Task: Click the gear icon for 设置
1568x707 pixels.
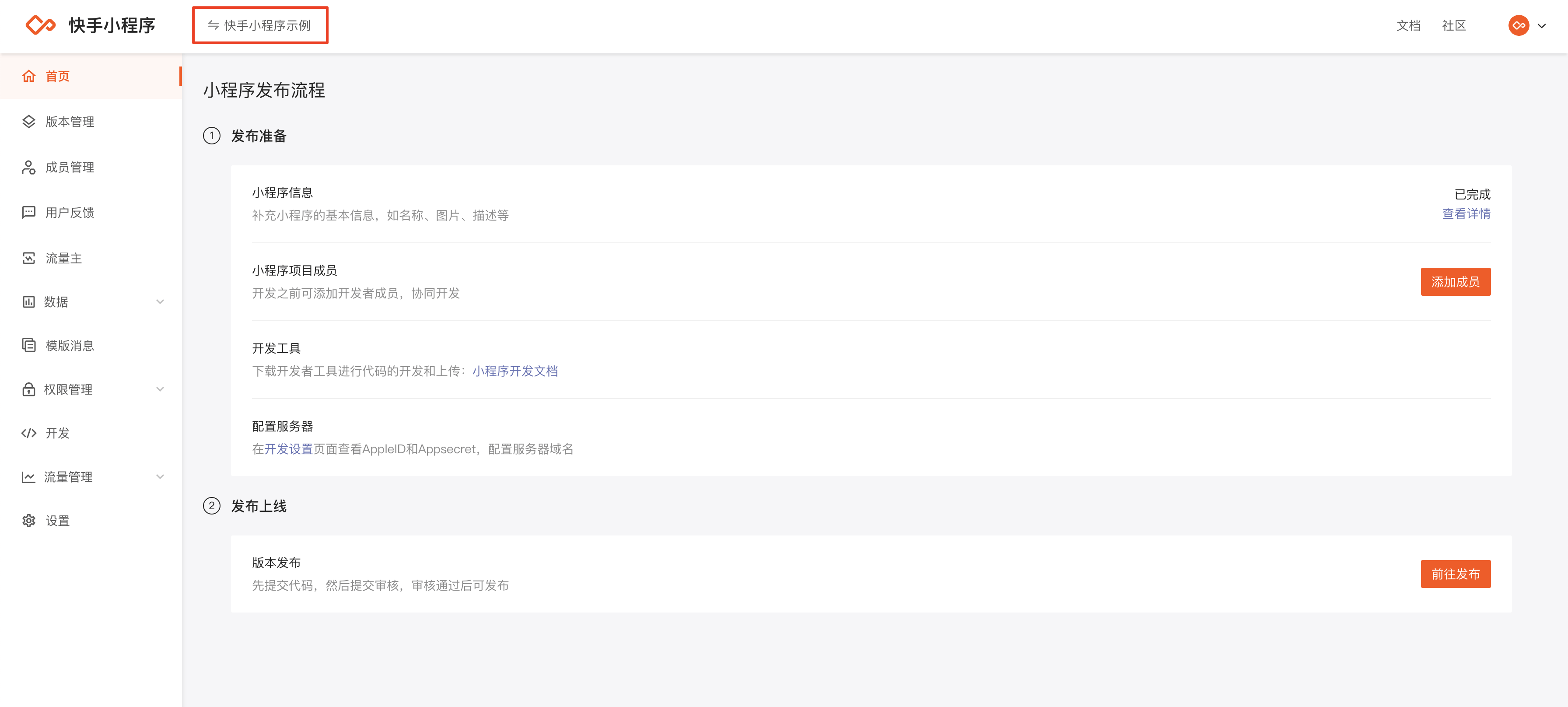Action: pyautogui.click(x=28, y=521)
